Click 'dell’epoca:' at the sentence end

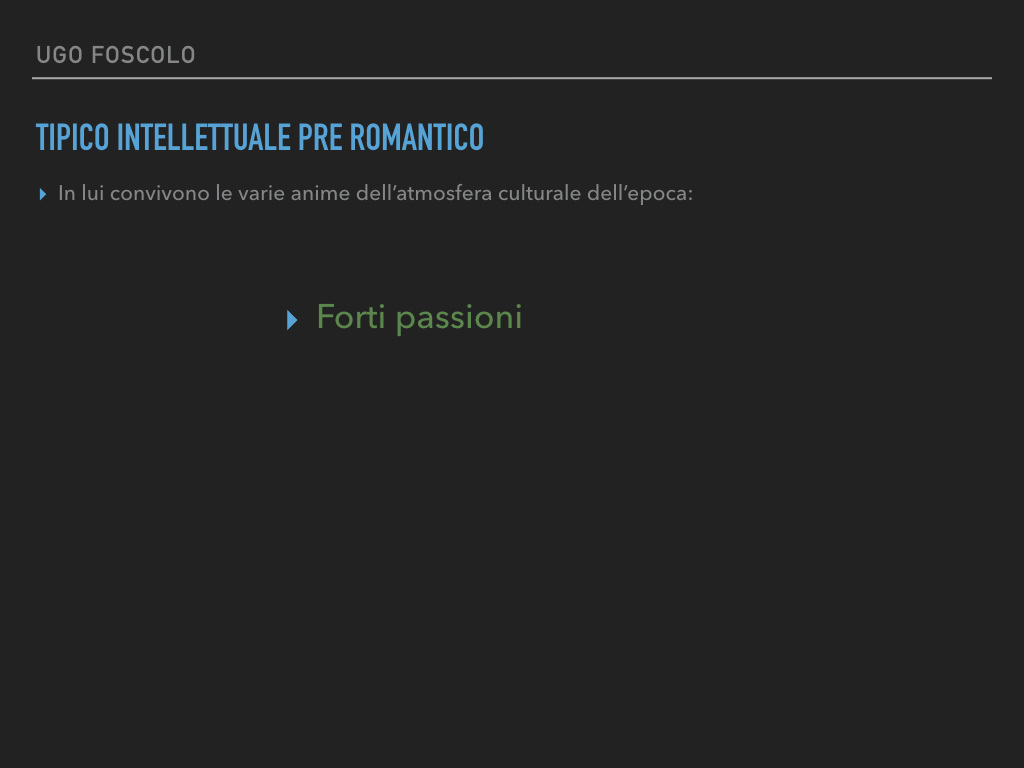click(640, 194)
